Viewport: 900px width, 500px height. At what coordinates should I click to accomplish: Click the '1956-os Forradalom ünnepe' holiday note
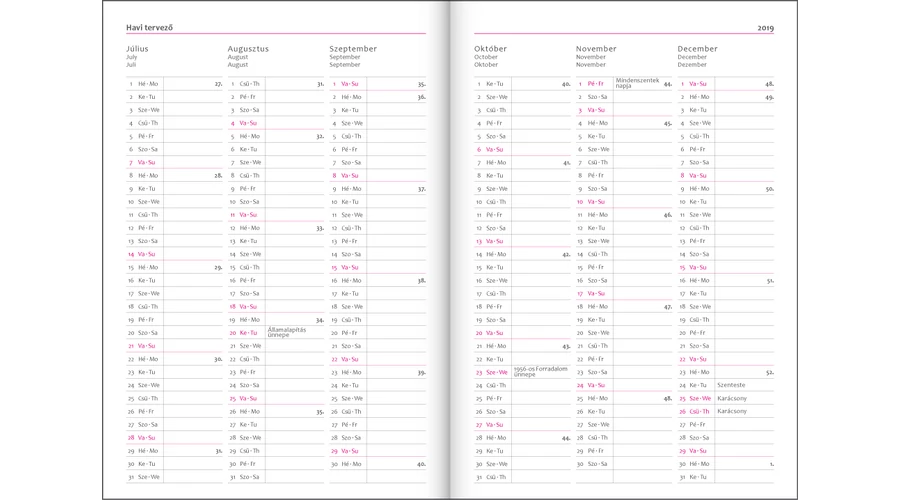pos(540,371)
